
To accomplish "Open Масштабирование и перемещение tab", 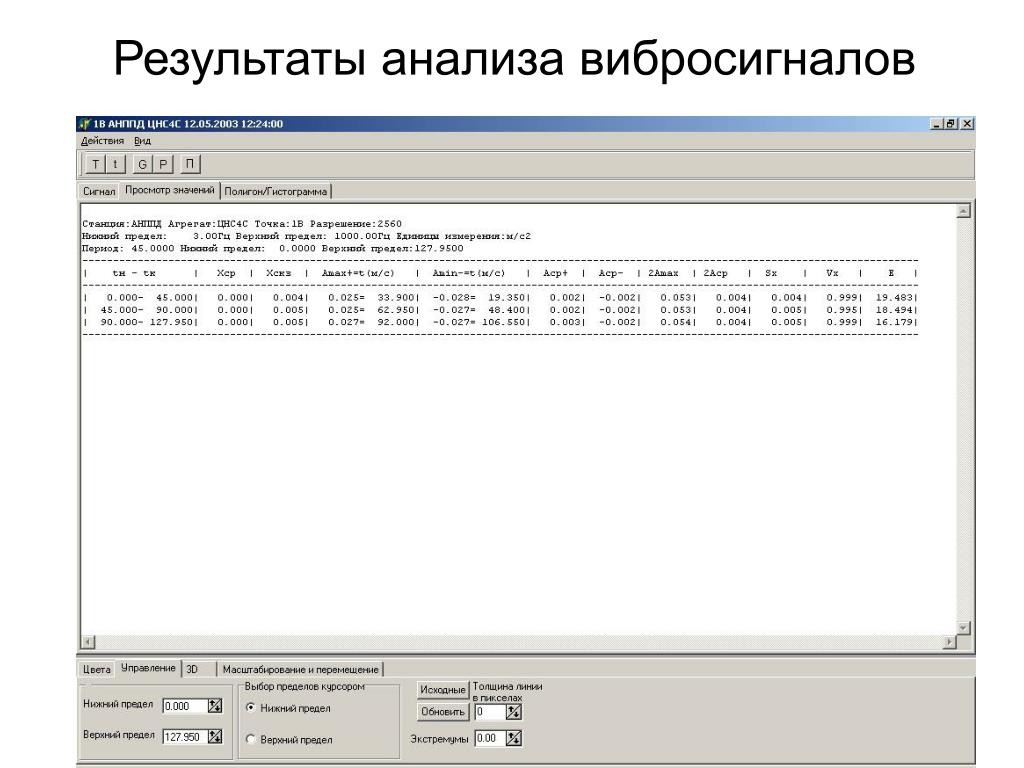I will [300, 669].
